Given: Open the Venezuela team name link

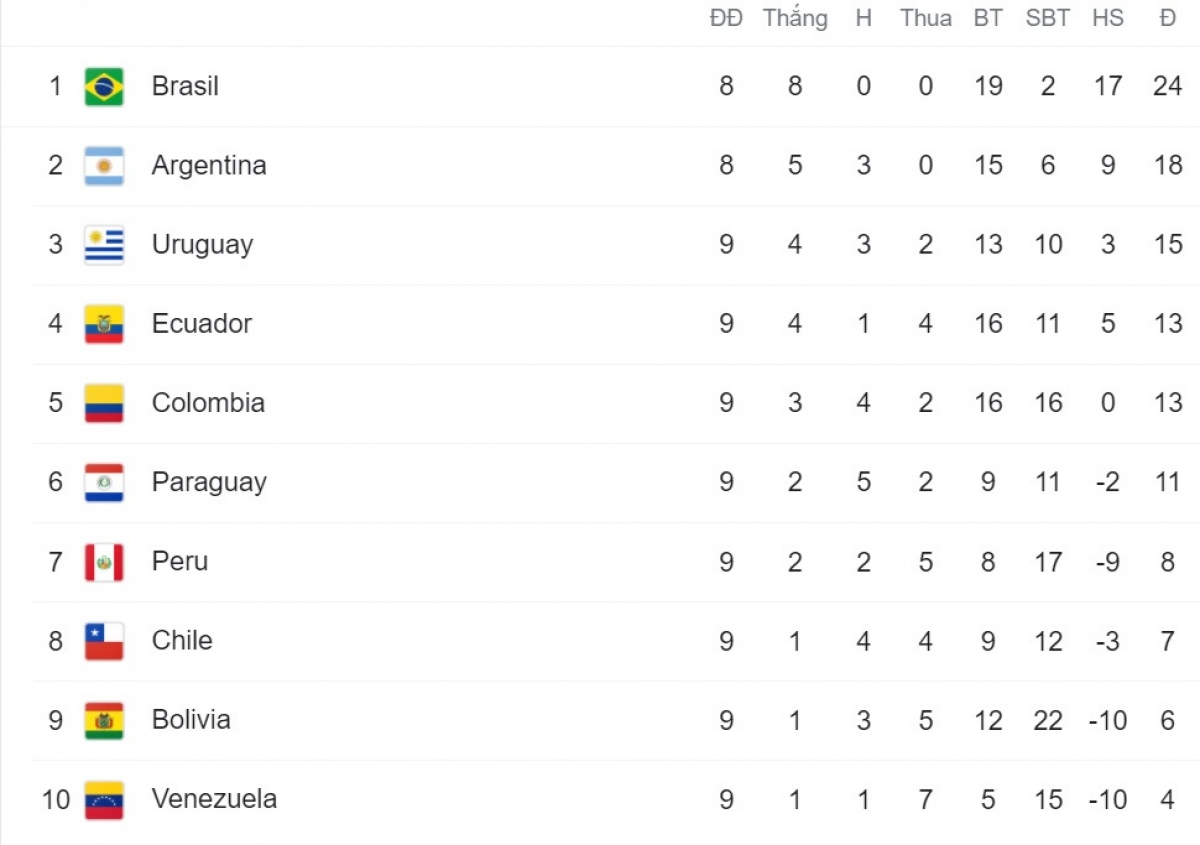Looking at the screenshot, I should click(214, 799).
